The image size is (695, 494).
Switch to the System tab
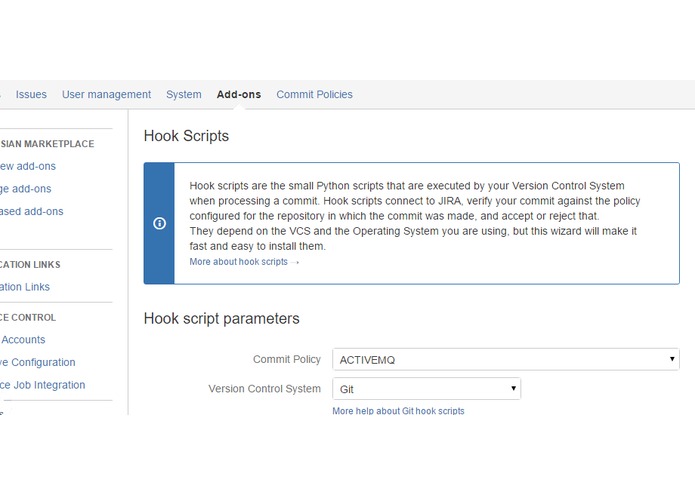tap(184, 94)
